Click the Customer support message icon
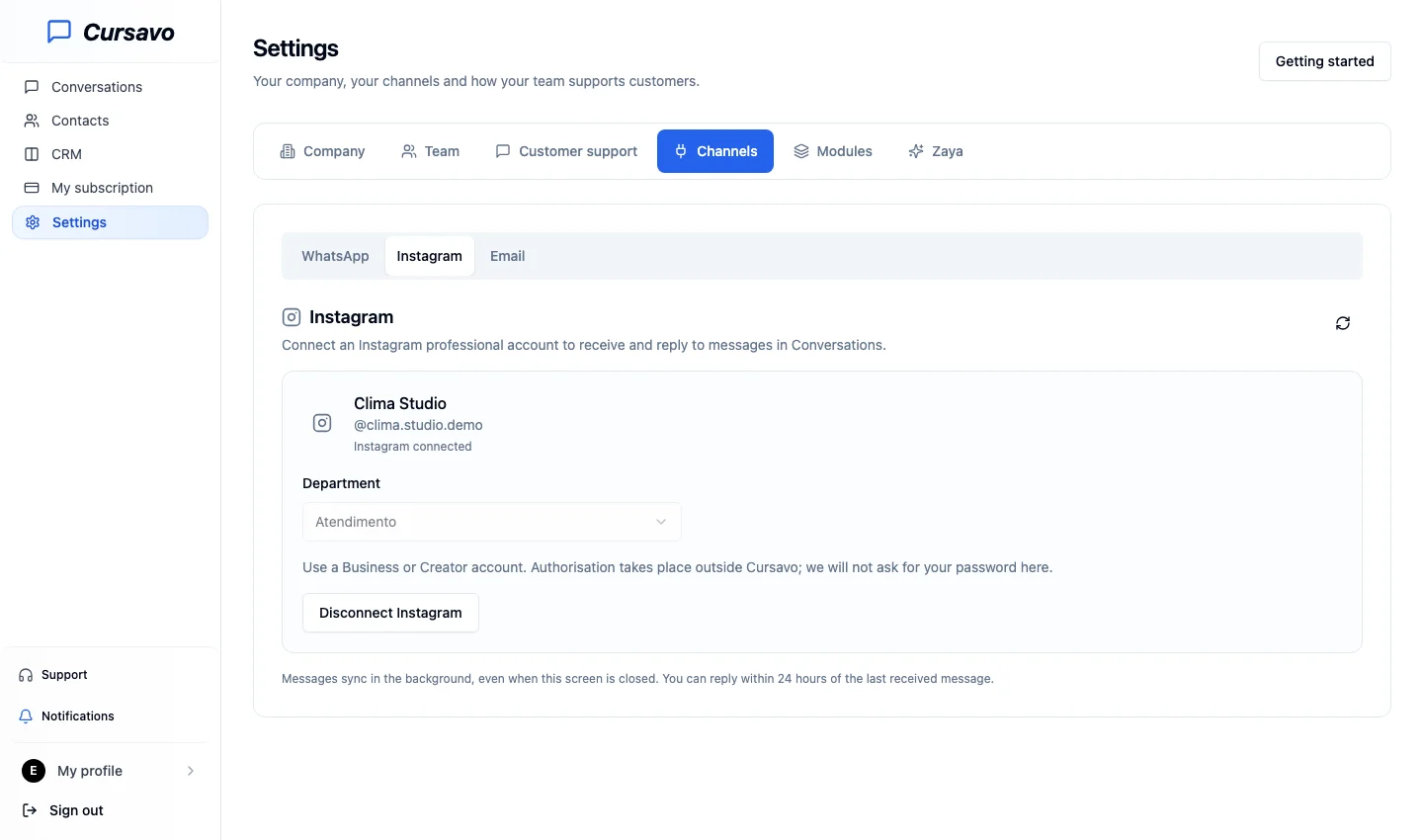 (503, 151)
